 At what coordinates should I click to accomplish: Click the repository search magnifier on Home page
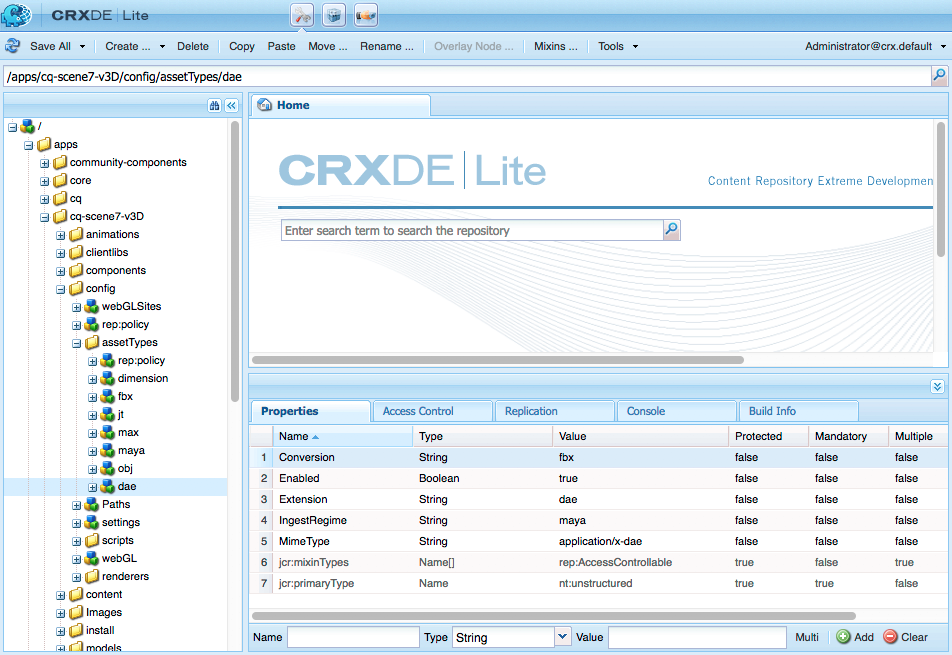(x=672, y=229)
